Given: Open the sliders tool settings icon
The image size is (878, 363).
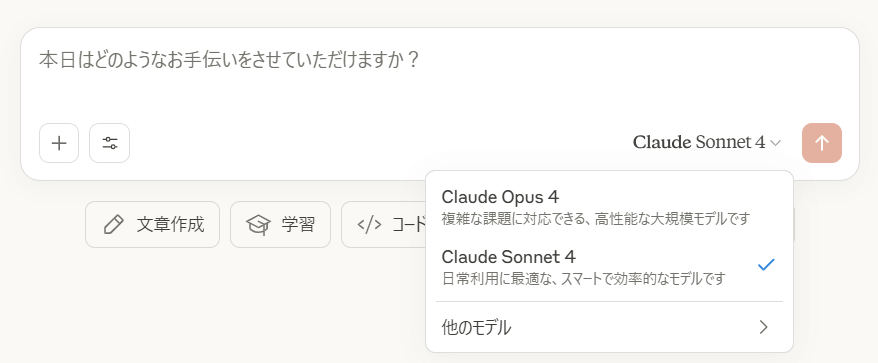Looking at the screenshot, I should (x=110, y=143).
